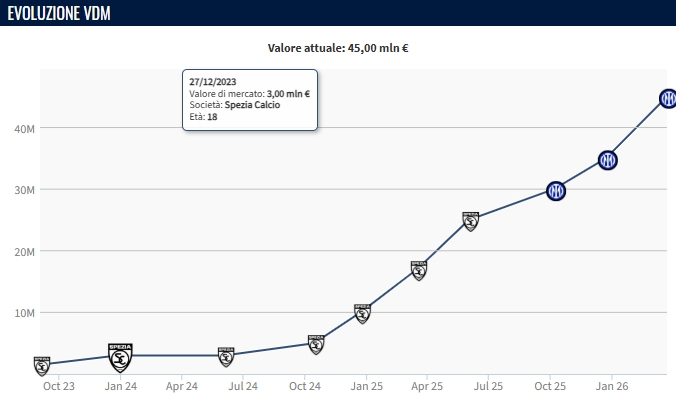Click the 20M y-axis label
The height and width of the screenshot is (408, 676).
[x=24, y=251]
